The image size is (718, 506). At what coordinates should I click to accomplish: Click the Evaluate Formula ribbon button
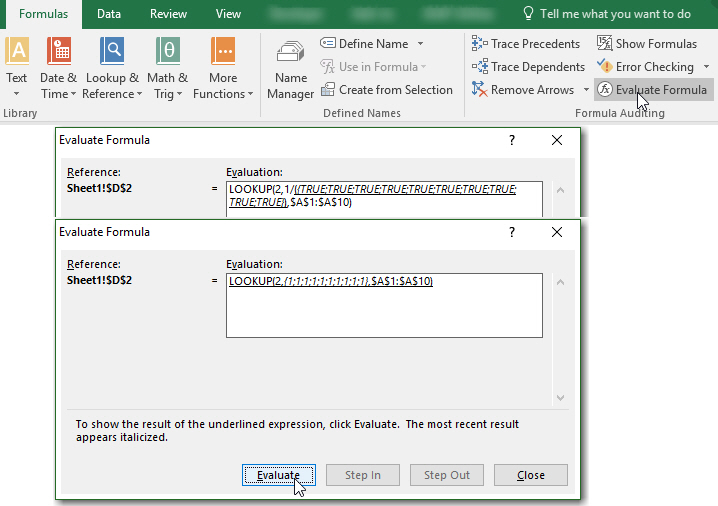[652, 90]
